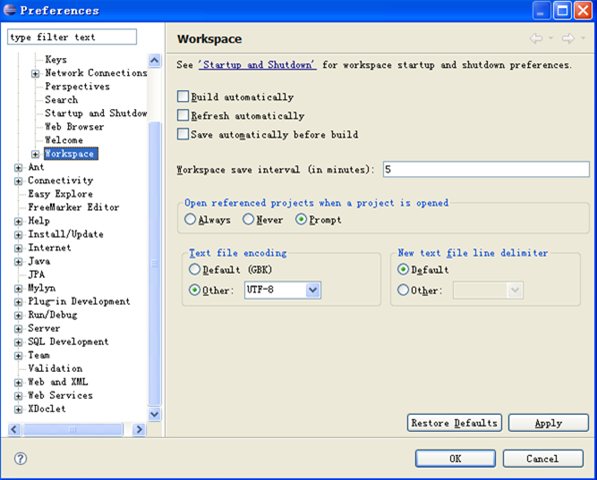The height and width of the screenshot is (480, 597).
Task: Click horizontal scrollbar right arrow
Action: pos(139,429)
